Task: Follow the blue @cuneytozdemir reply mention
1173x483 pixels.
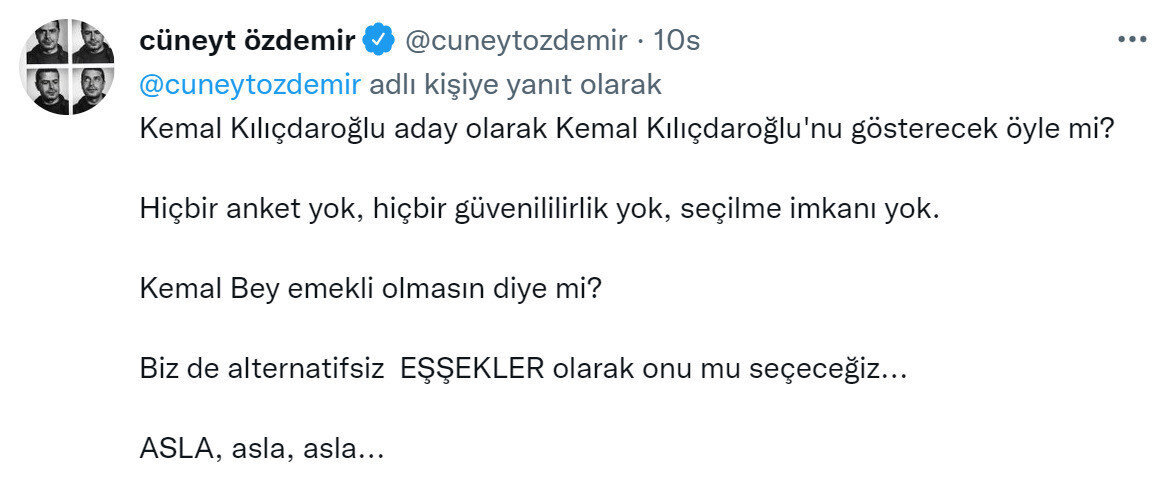Action: click(x=250, y=85)
